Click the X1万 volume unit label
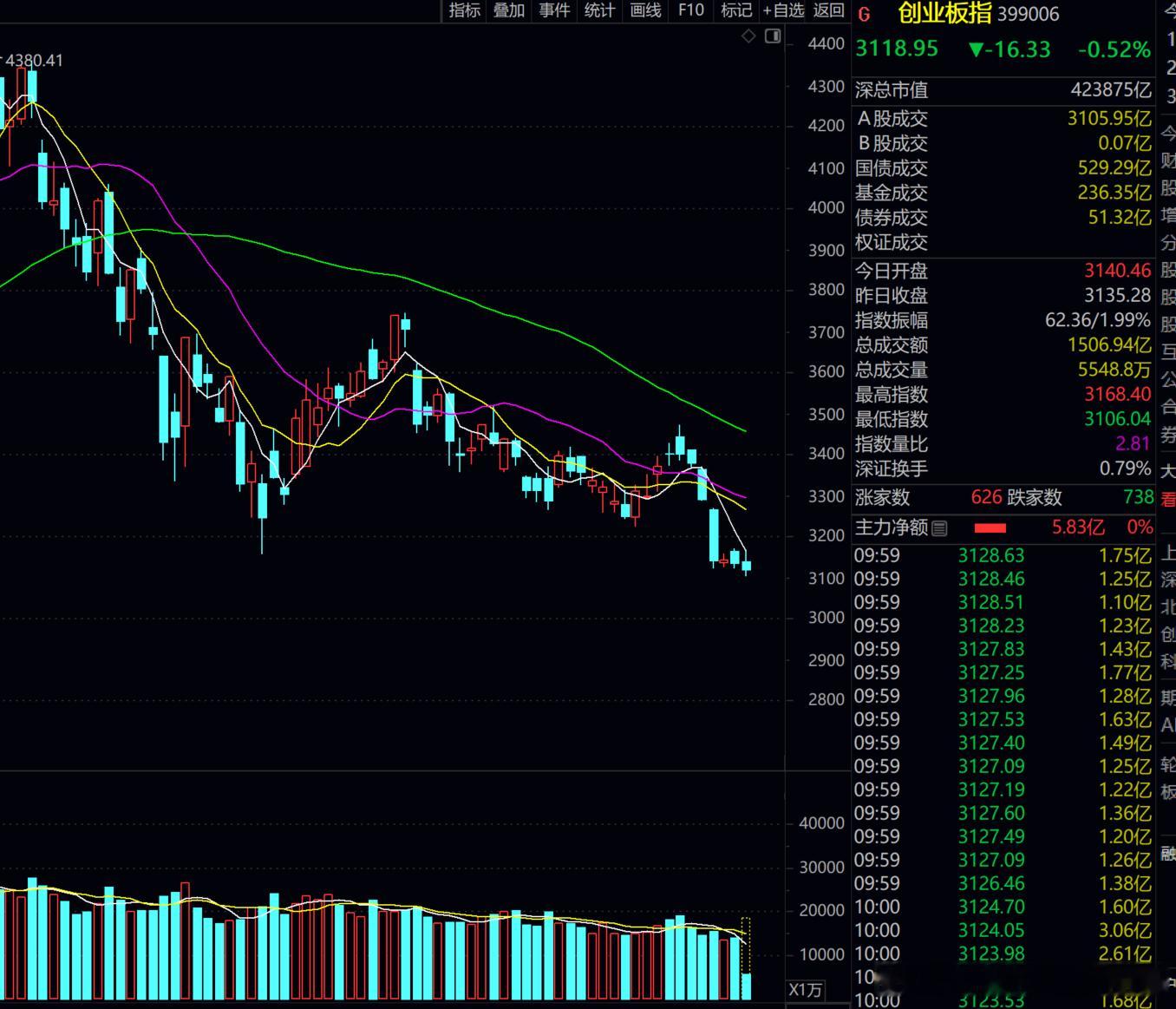This screenshot has width=1176, height=1009. 806,990
